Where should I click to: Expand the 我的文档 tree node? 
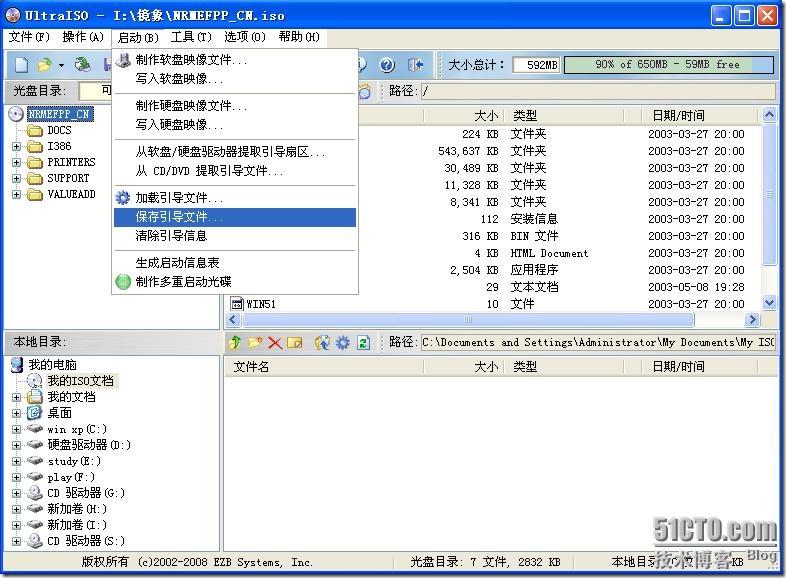17,398
